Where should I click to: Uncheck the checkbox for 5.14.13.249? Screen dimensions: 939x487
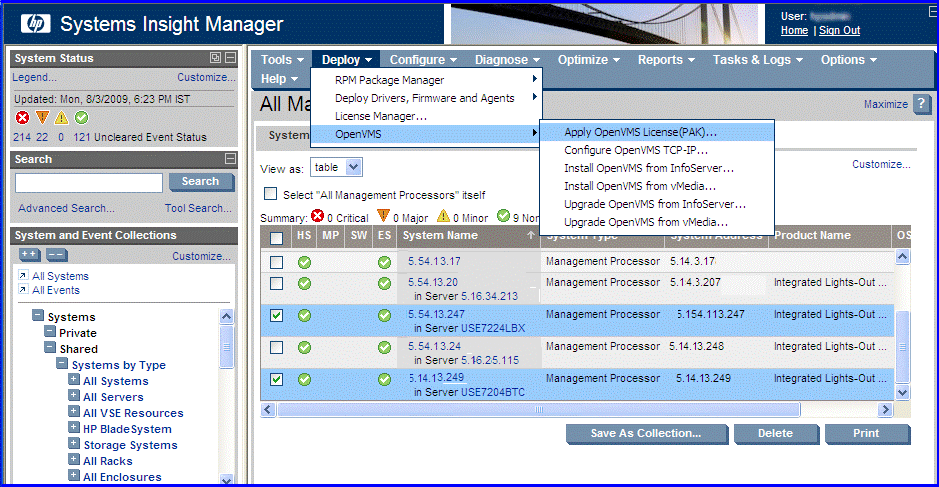[x=276, y=379]
